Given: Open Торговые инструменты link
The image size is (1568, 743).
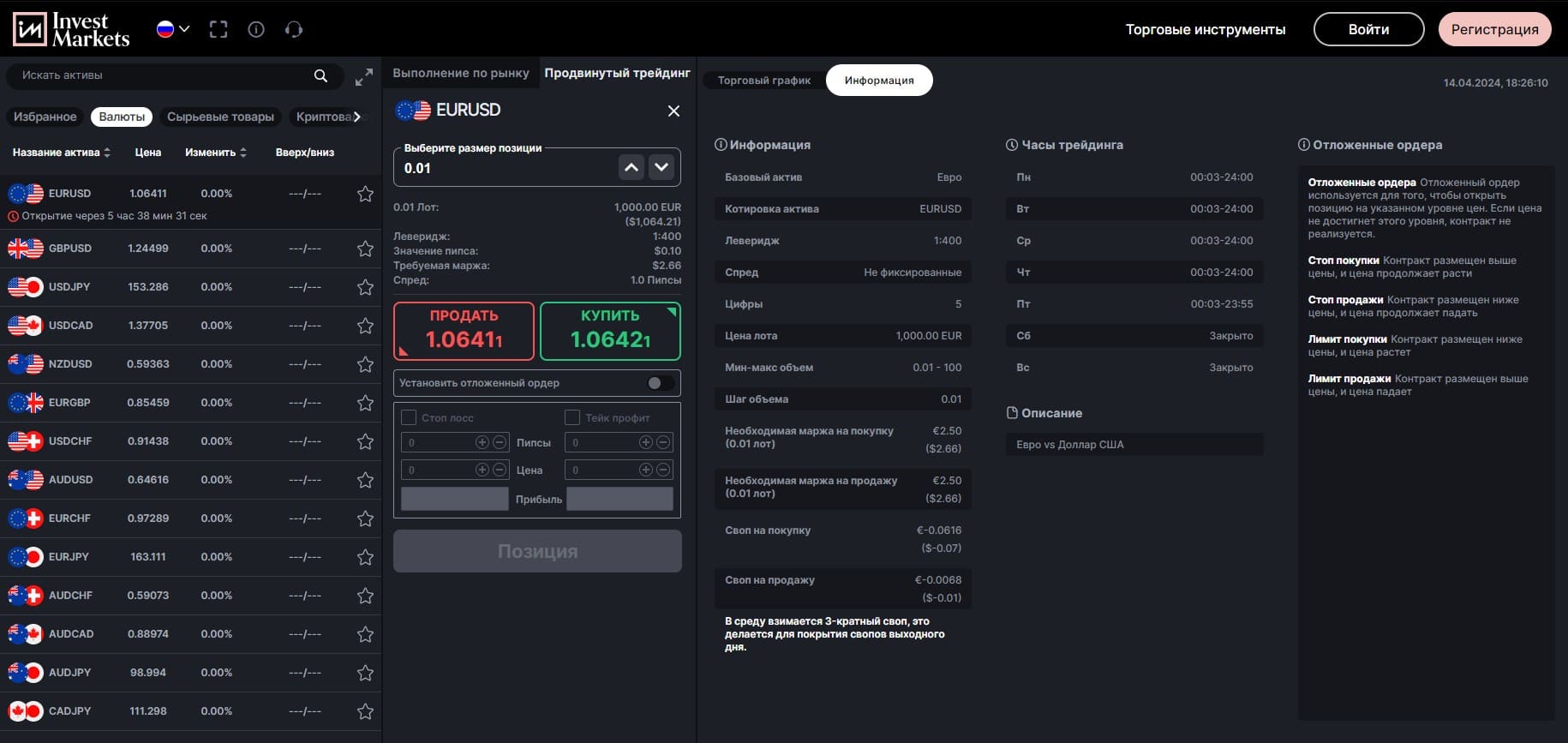Looking at the screenshot, I should 1206,29.
